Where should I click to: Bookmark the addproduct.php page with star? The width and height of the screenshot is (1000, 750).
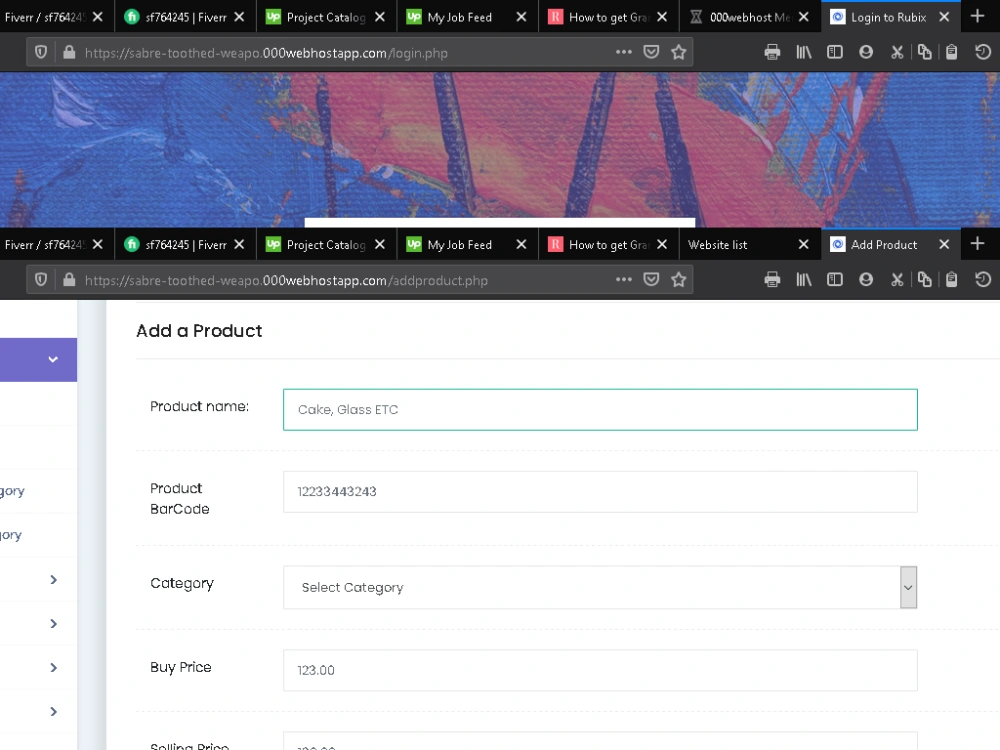(679, 279)
